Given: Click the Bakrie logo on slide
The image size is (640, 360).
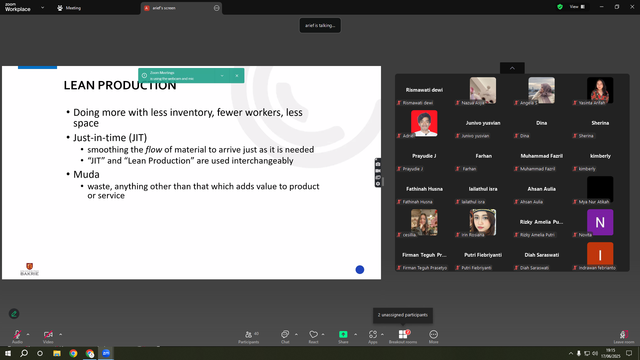Looking at the screenshot, I should click(29, 269).
